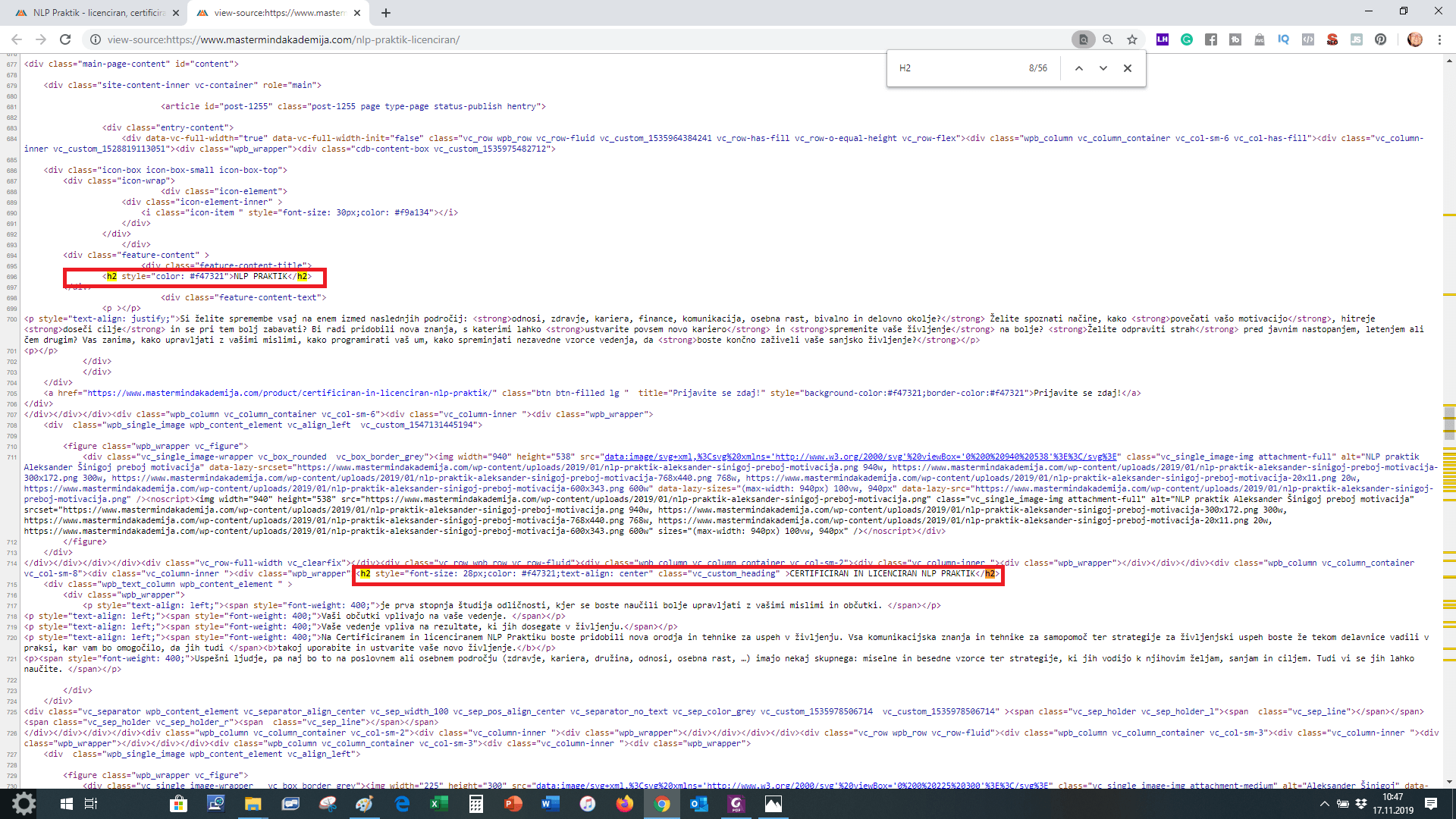
Task: Click the IQ extension icon
Action: click(x=1283, y=39)
